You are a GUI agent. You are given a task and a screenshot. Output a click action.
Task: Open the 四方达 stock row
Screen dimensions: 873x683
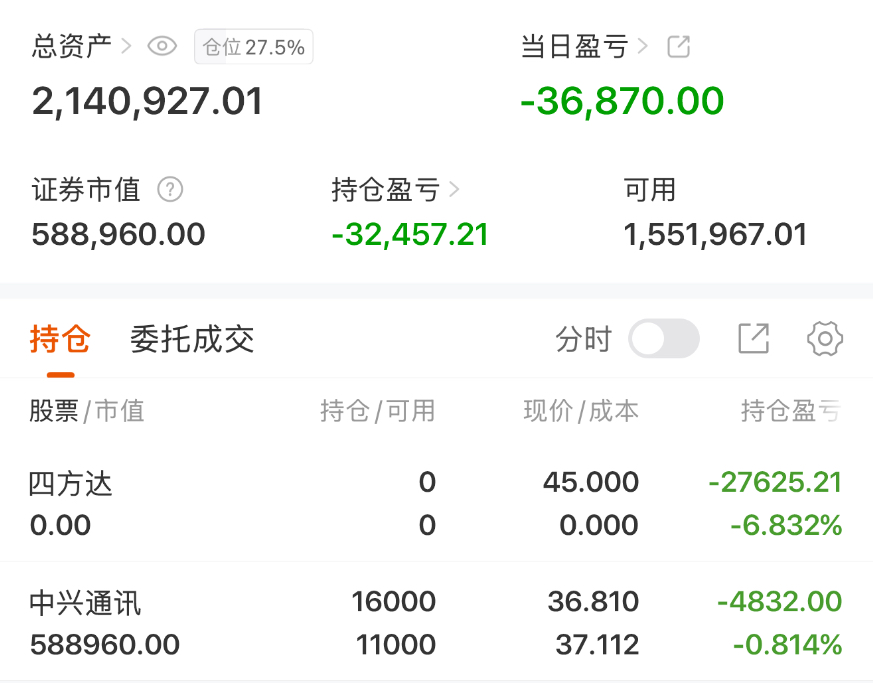pos(436,503)
